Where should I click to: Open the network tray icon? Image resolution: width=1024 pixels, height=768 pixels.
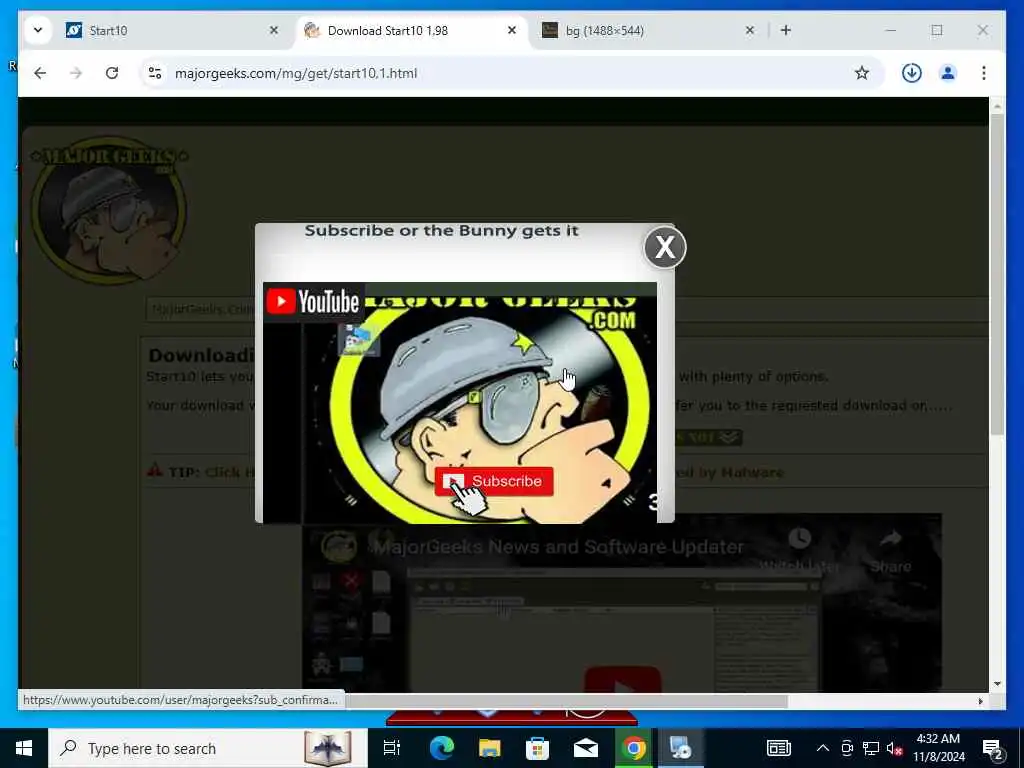pos(871,748)
